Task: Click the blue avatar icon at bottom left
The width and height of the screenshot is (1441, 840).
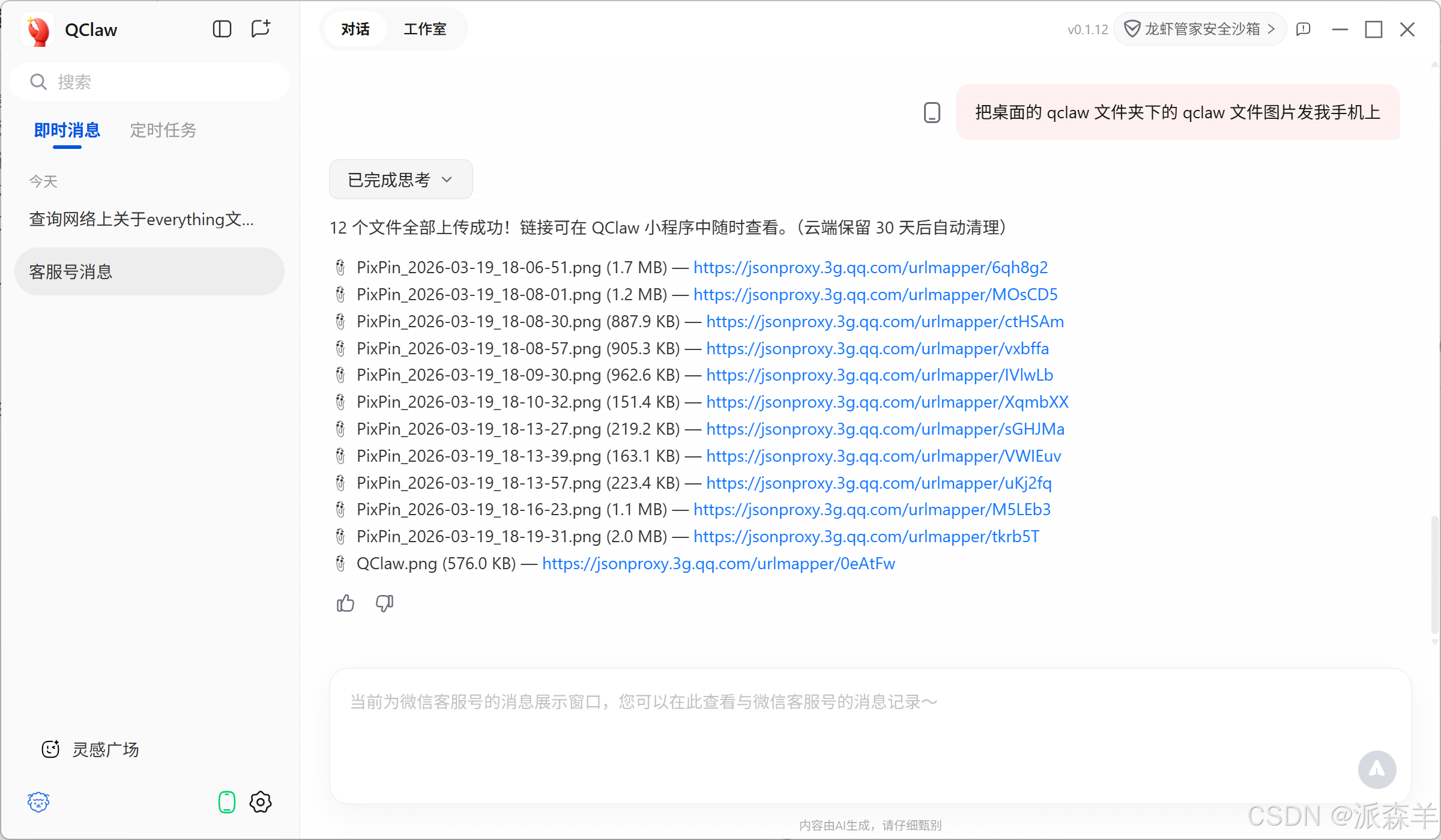Action: tap(38, 802)
